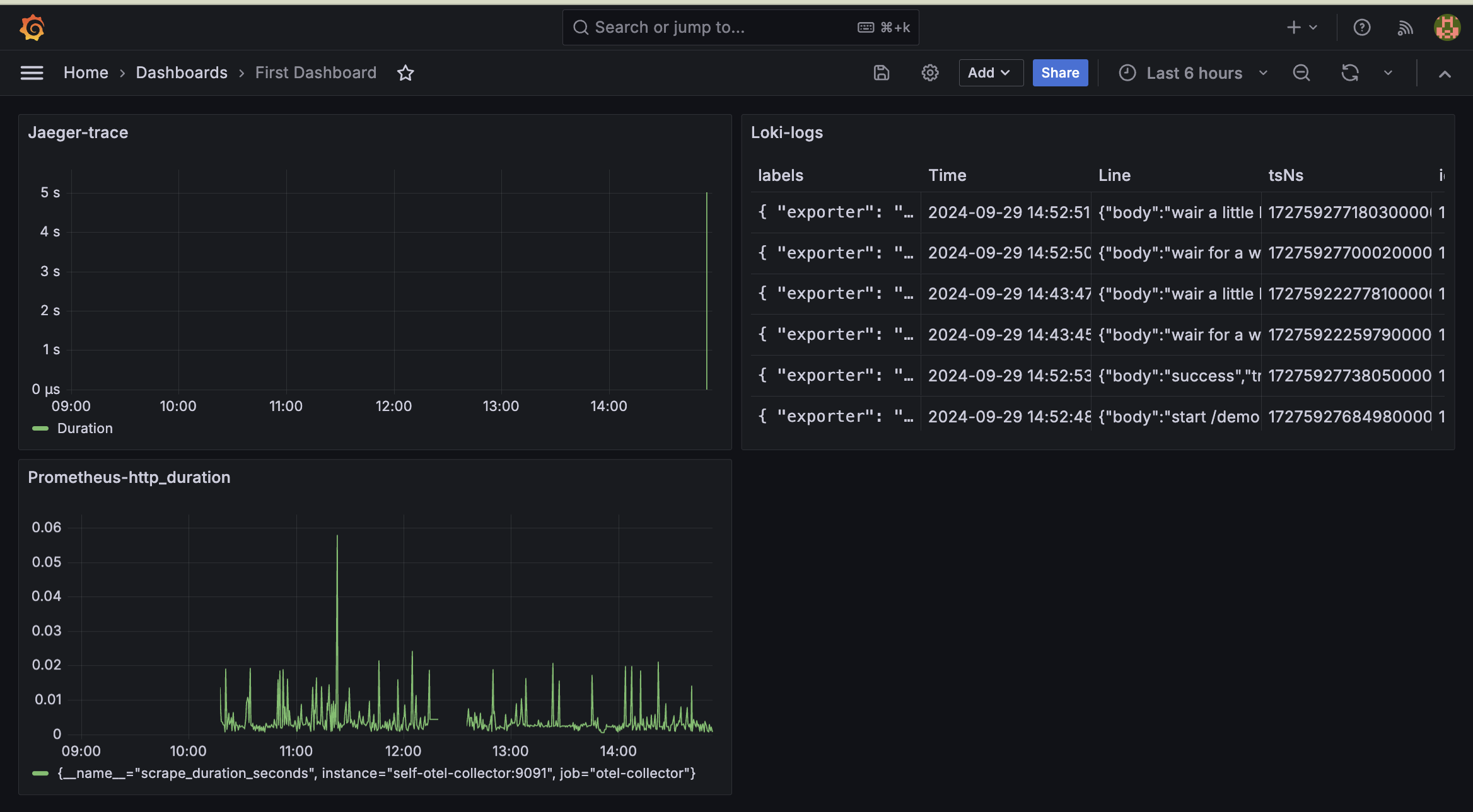
Task: Click the refresh dashboard icon
Action: (x=1349, y=73)
